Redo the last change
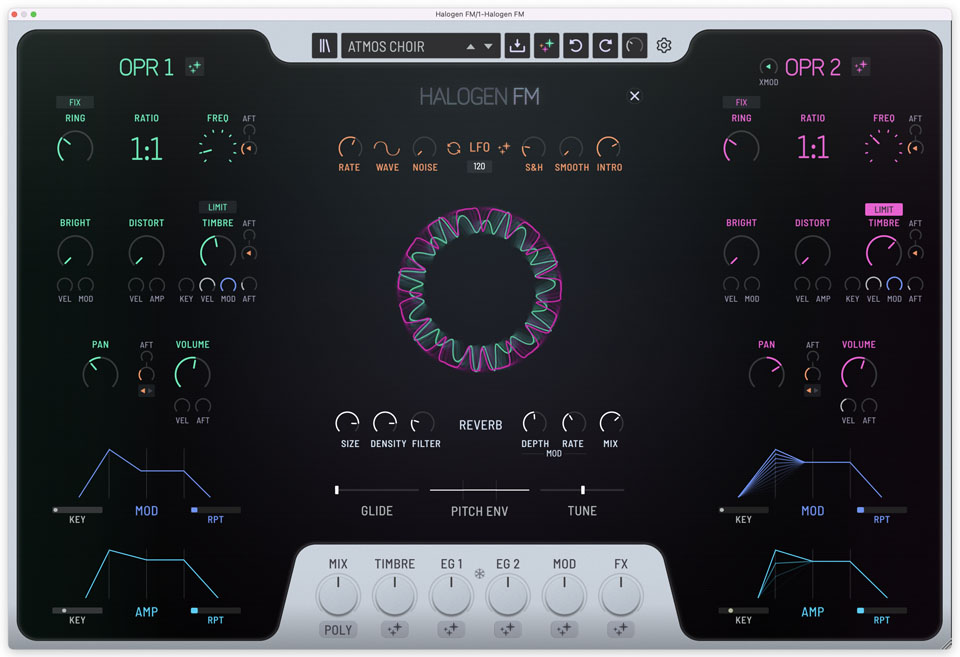960x657 pixels. (605, 46)
